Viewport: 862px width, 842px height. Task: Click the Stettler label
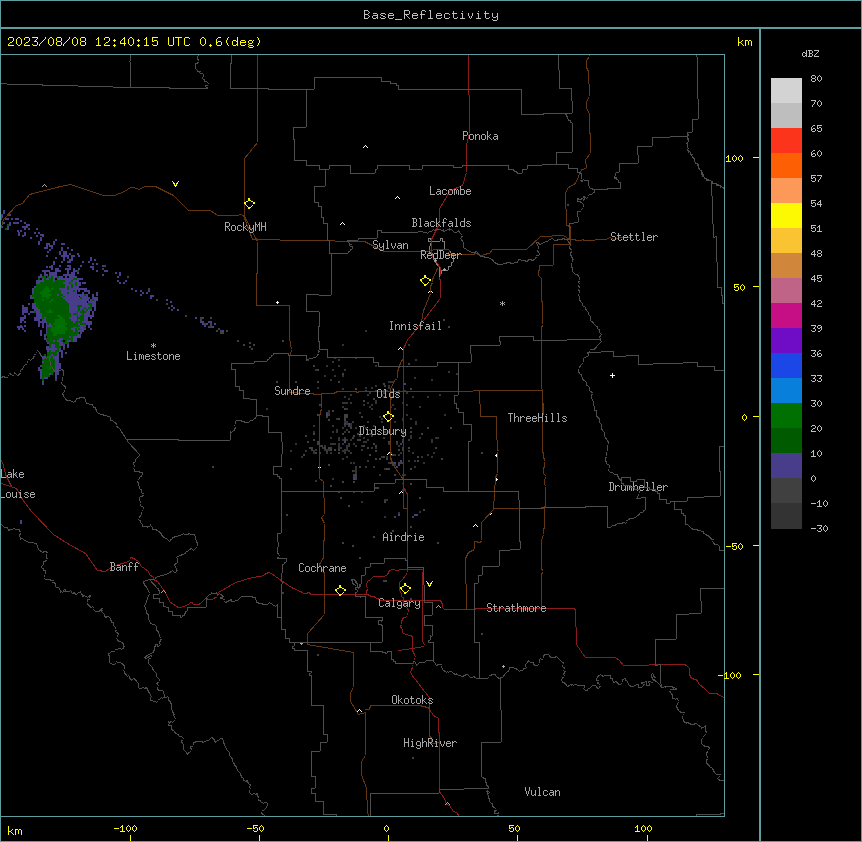[x=634, y=237]
